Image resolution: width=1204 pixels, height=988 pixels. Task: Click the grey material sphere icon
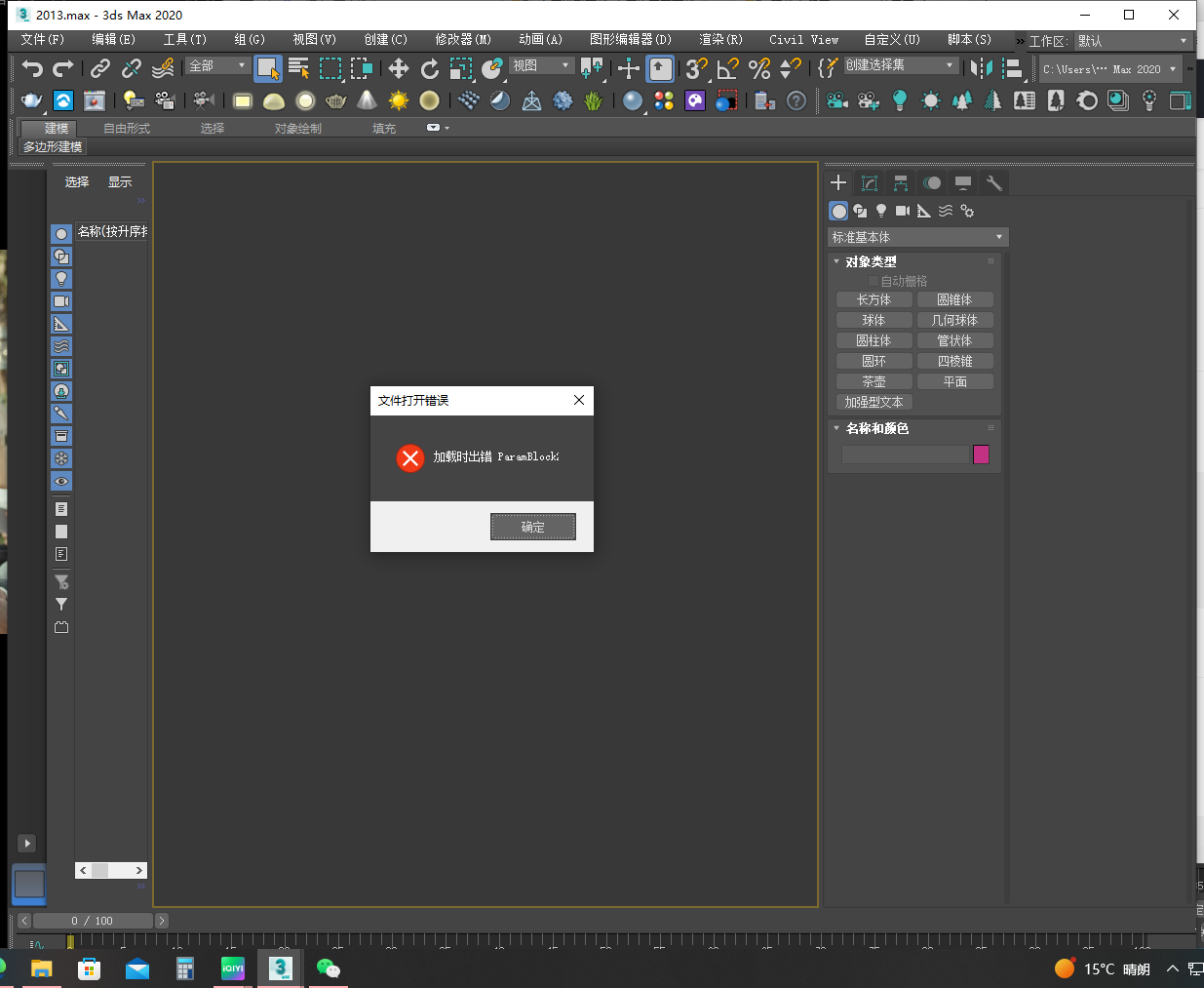point(633,100)
